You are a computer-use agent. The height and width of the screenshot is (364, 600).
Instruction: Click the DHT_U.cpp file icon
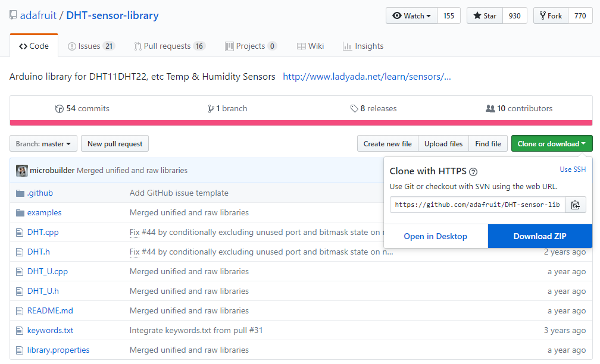(19, 272)
